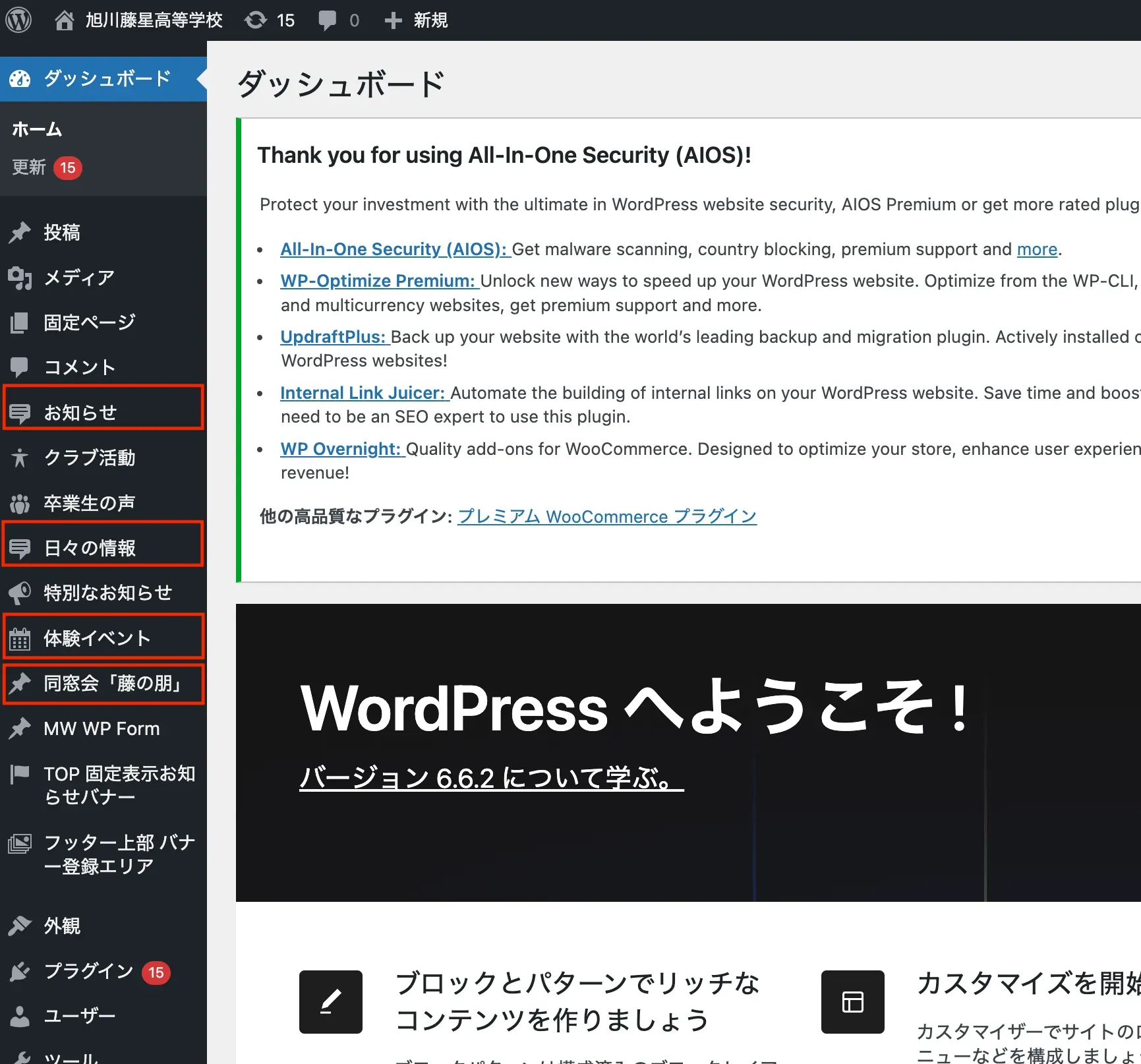Click the icon beside 日々の情報
Image resolution: width=1141 pixels, height=1064 pixels.
coord(20,548)
